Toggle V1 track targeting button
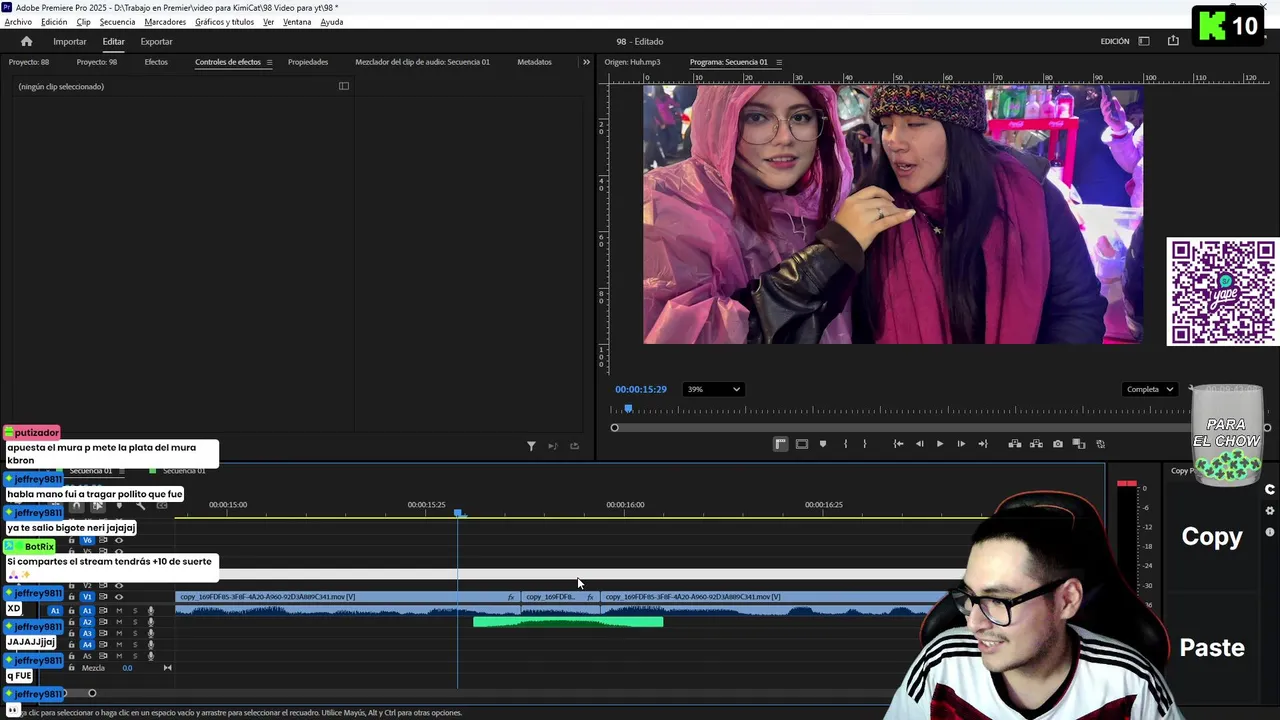1280x720 pixels. (87, 597)
